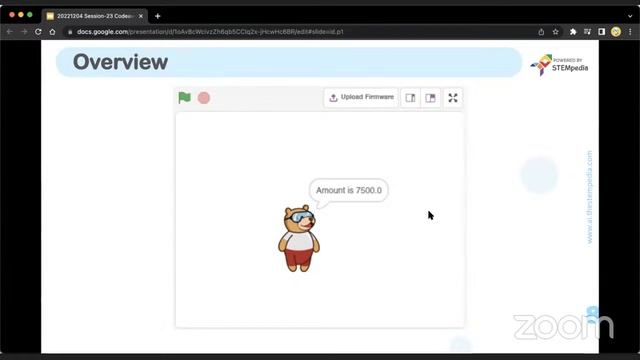Reload the page with refresh icon
This screenshot has height=360, width=640.
tap(38, 31)
